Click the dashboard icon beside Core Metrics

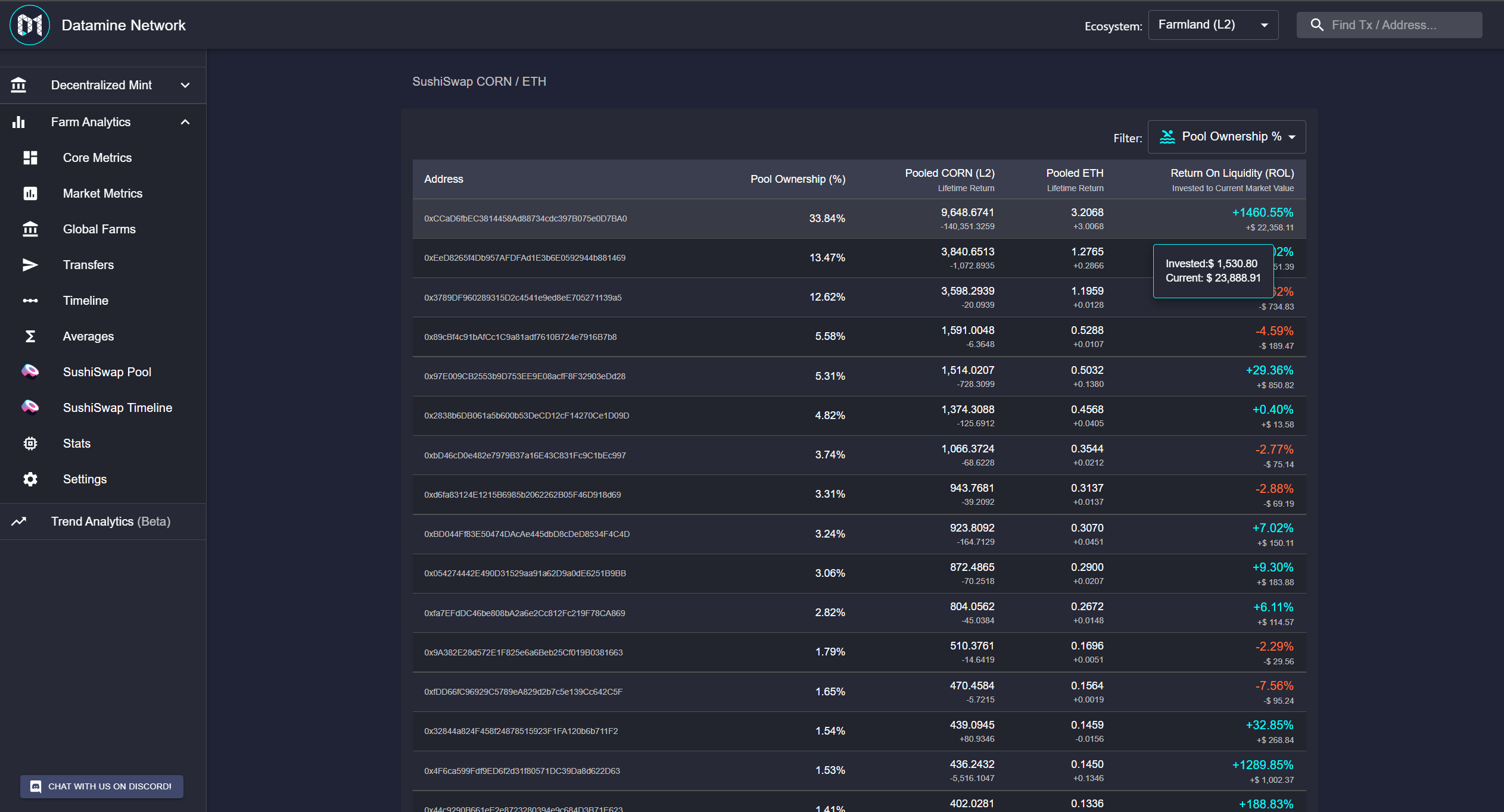click(x=30, y=158)
